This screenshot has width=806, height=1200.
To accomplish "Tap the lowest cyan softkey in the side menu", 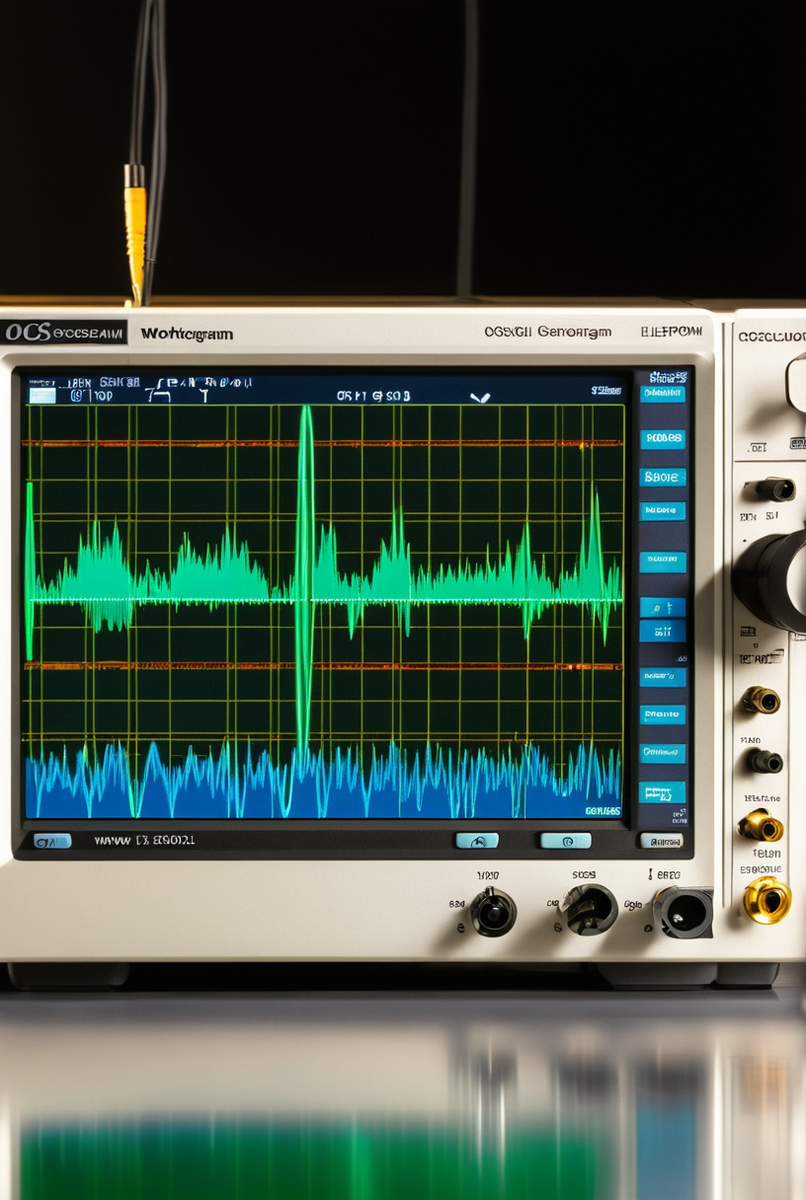I will pyautogui.click(x=663, y=793).
